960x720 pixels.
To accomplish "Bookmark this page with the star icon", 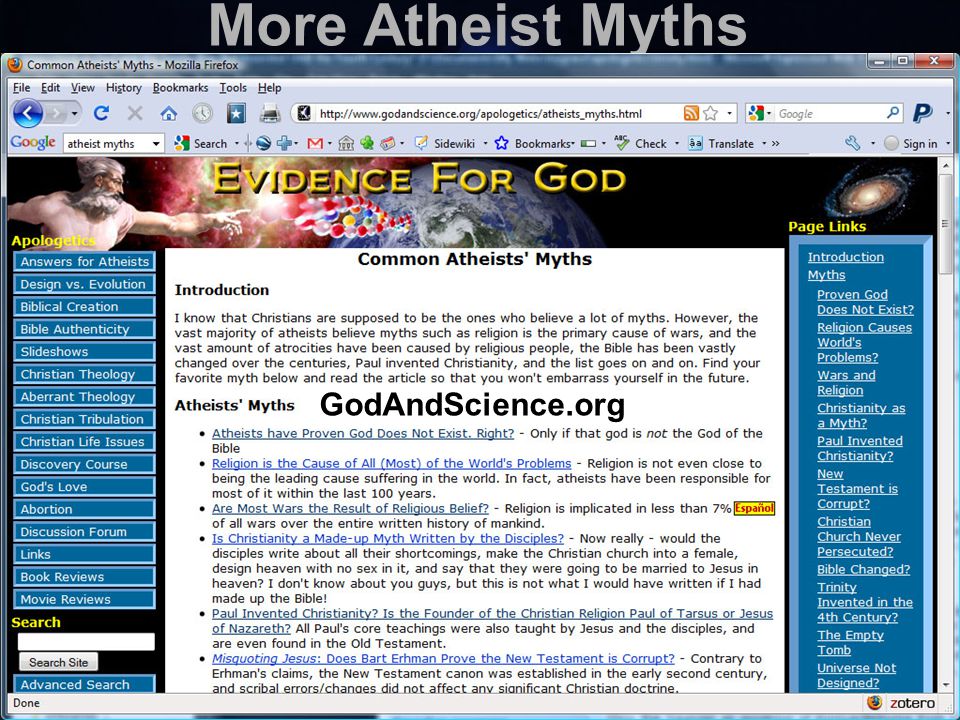I will click(710, 113).
